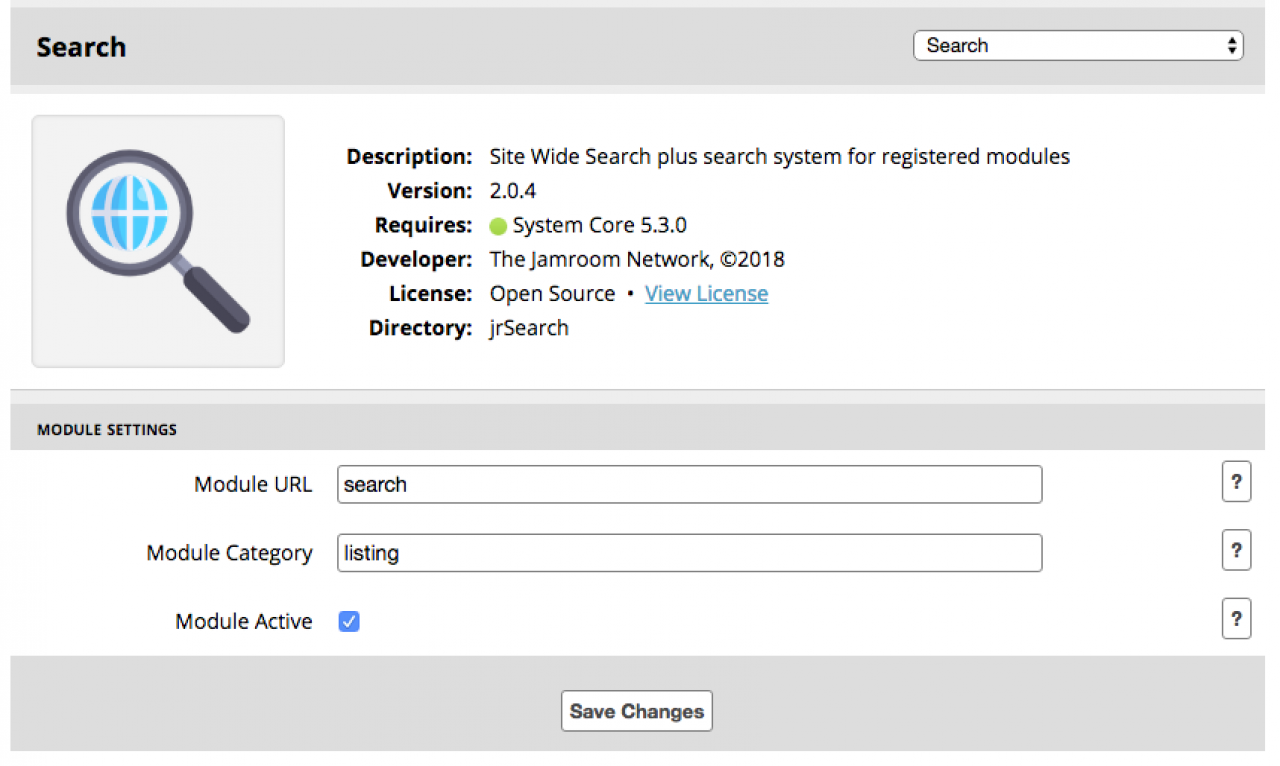Click the System Core 5.3.0 requirement text

(599, 226)
